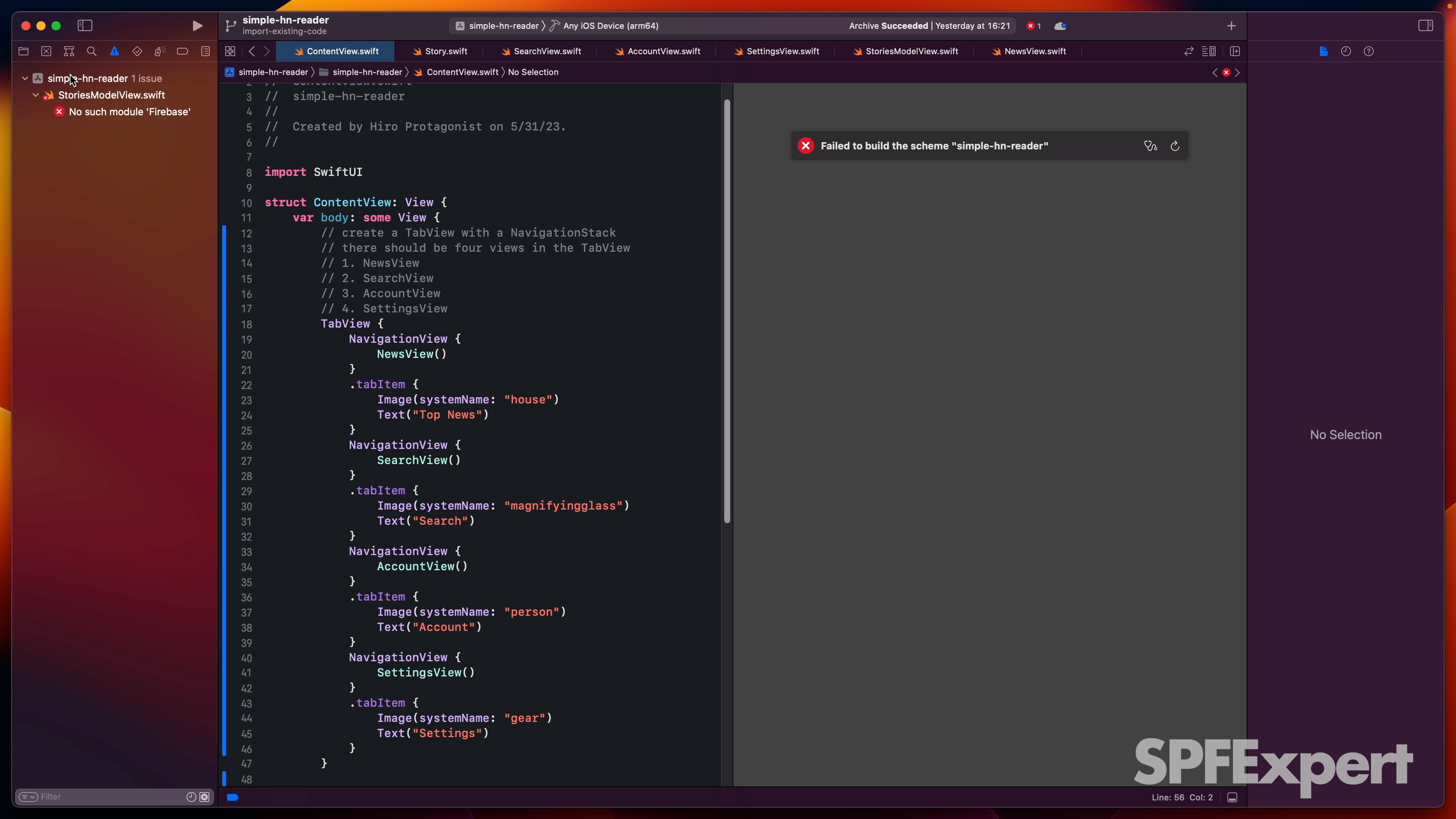Switch to the SettingsView.swift tab
The image size is (1456, 819).
[777, 52]
